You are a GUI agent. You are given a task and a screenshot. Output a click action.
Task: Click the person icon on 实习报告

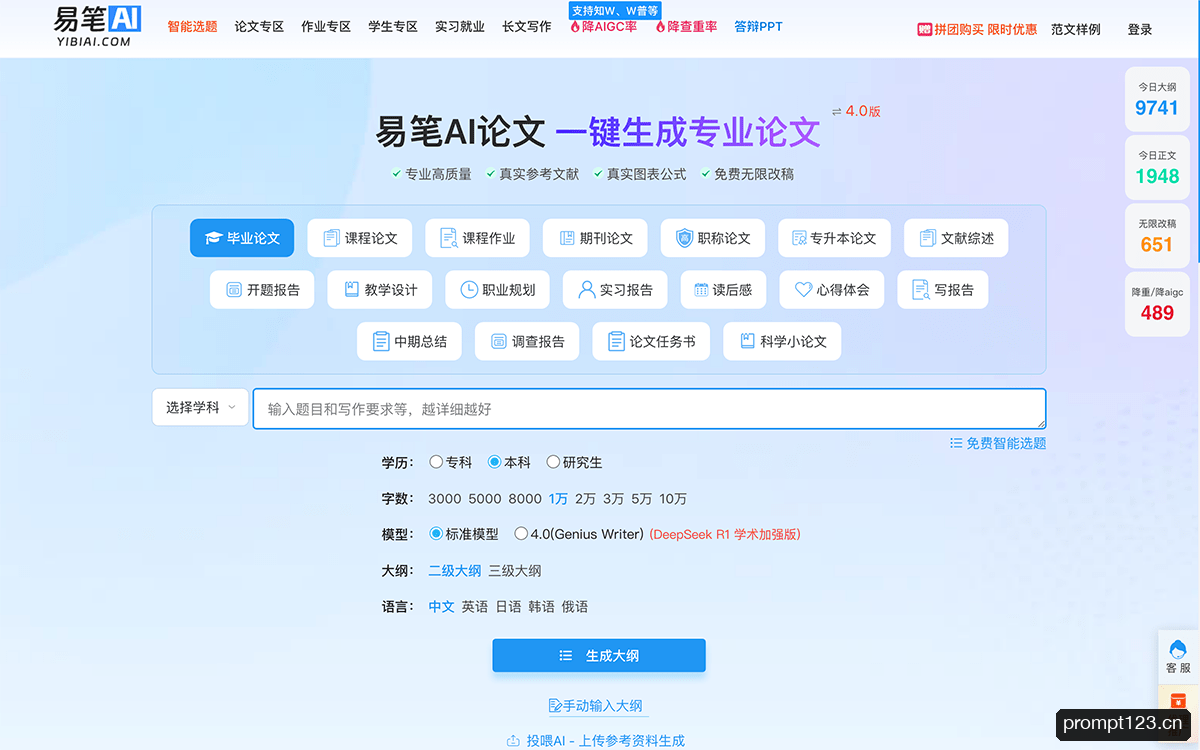587,290
